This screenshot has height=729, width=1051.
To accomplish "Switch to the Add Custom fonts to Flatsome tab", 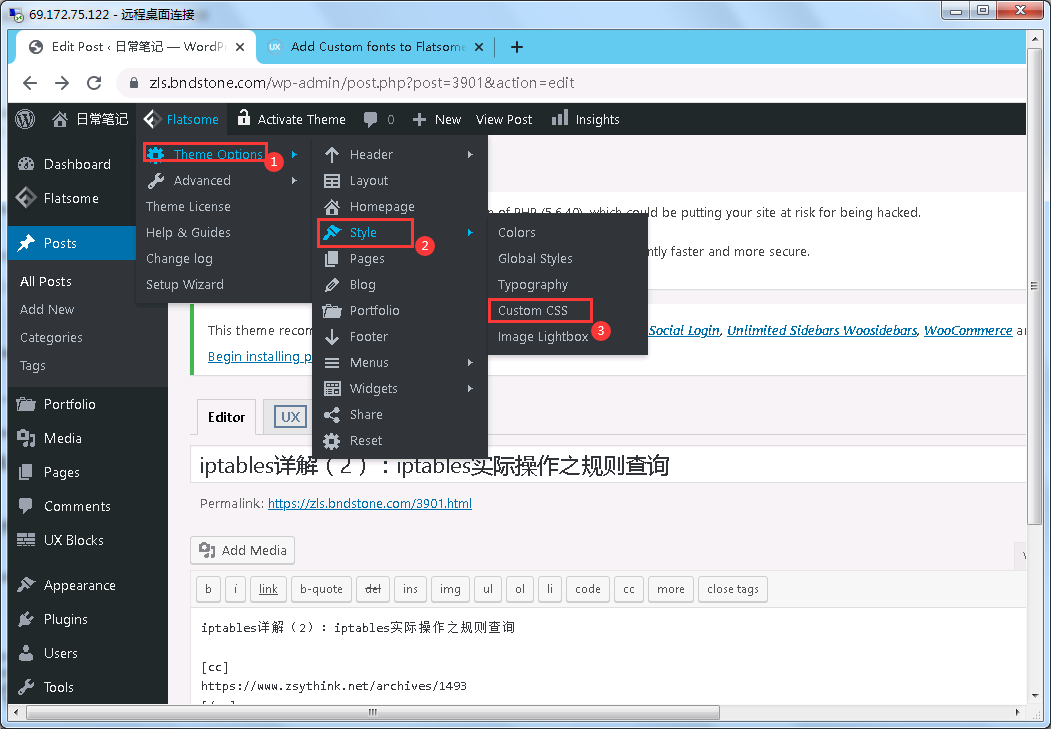I will [375, 47].
